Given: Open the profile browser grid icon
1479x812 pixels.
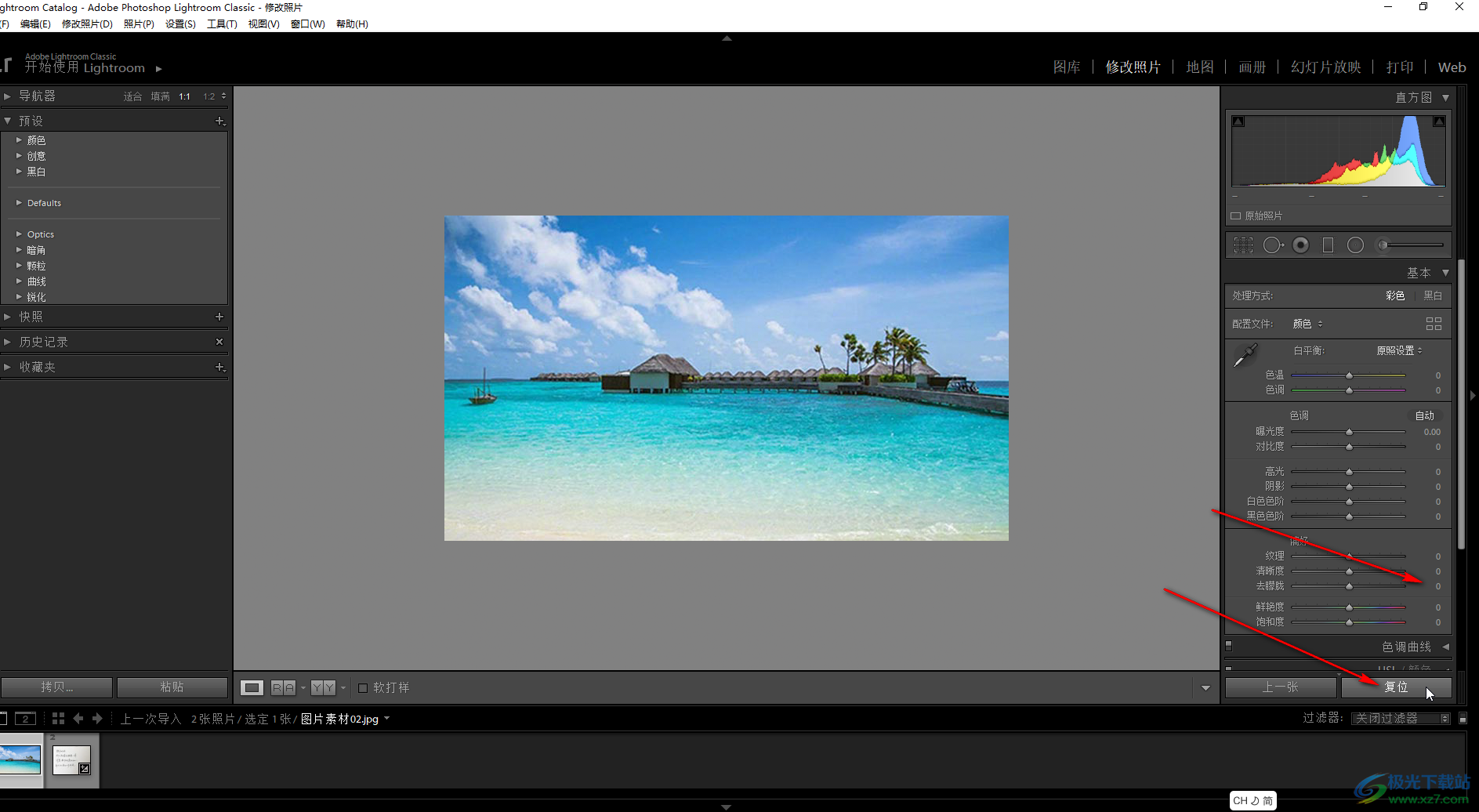Looking at the screenshot, I should pyautogui.click(x=1434, y=324).
